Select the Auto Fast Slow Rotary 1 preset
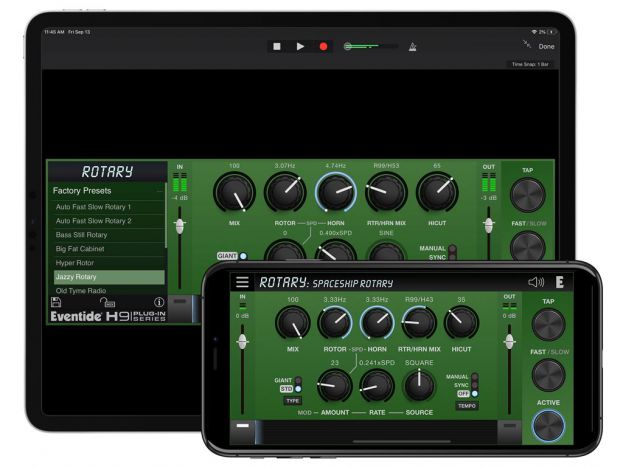The height and width of the screenshot is (467, 623). pyautogui.click(x=108, y=207)
